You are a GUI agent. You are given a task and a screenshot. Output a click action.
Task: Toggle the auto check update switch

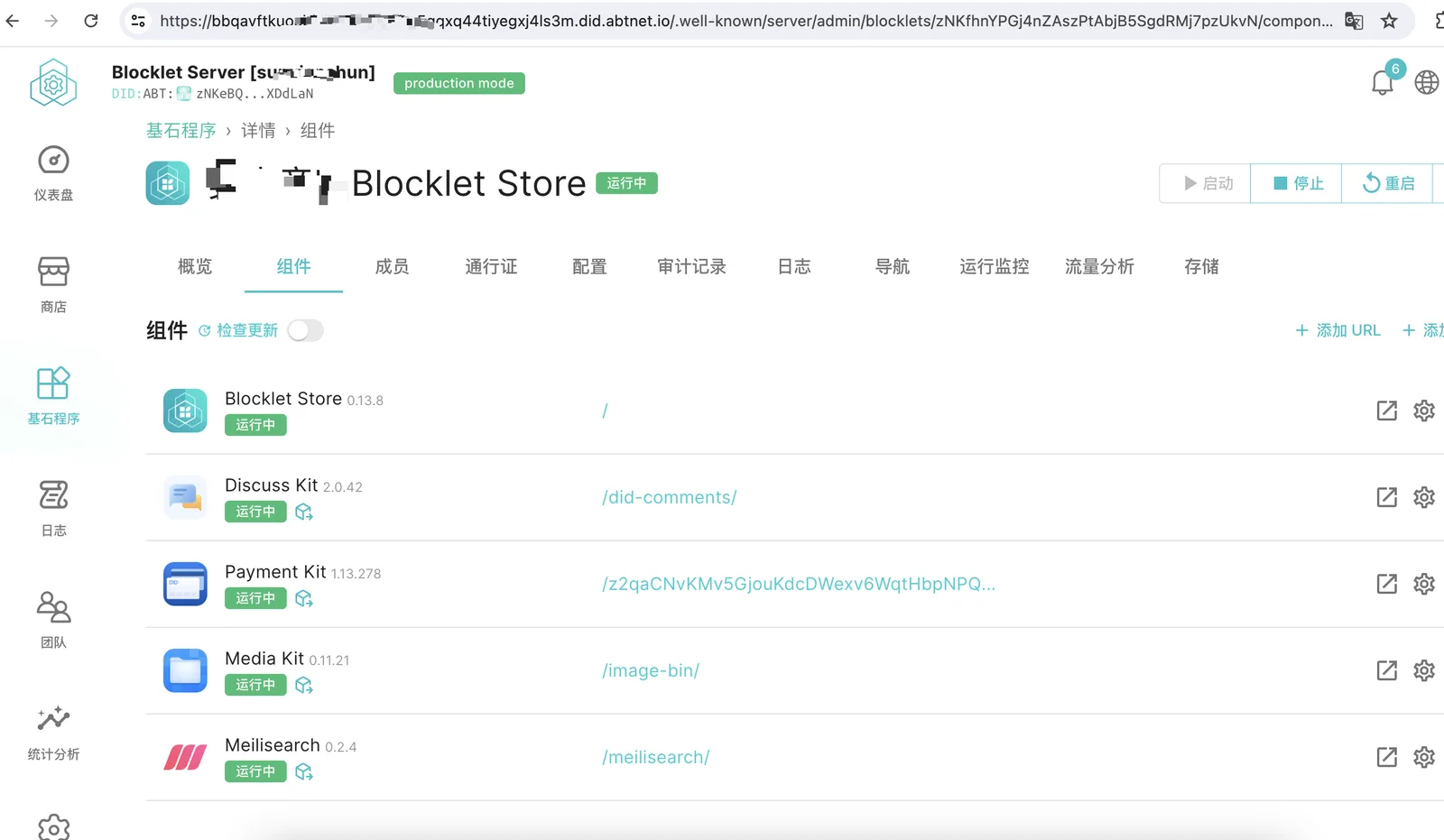pos(305,331)
